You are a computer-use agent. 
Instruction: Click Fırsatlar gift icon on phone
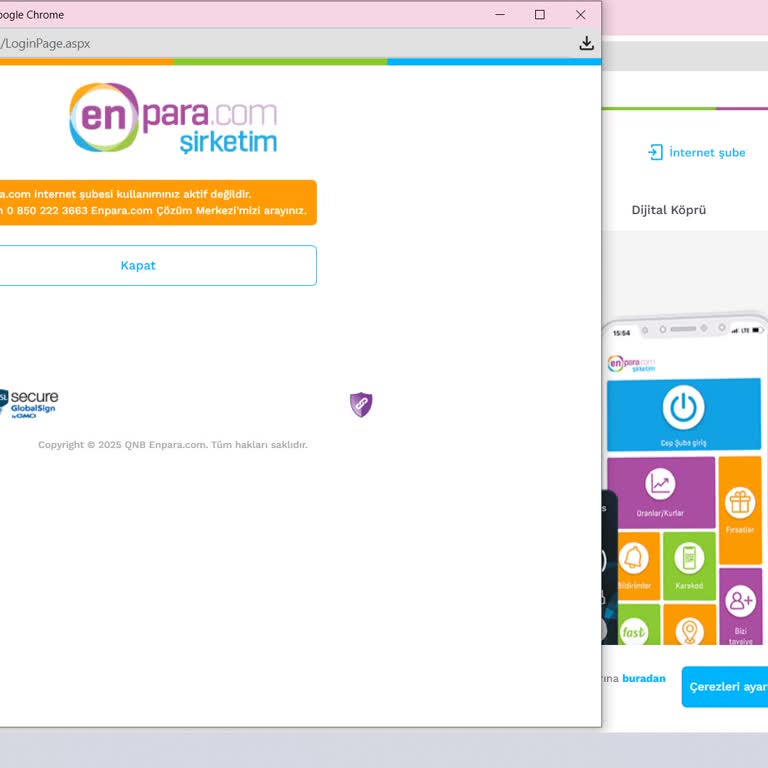pos(740,503)
